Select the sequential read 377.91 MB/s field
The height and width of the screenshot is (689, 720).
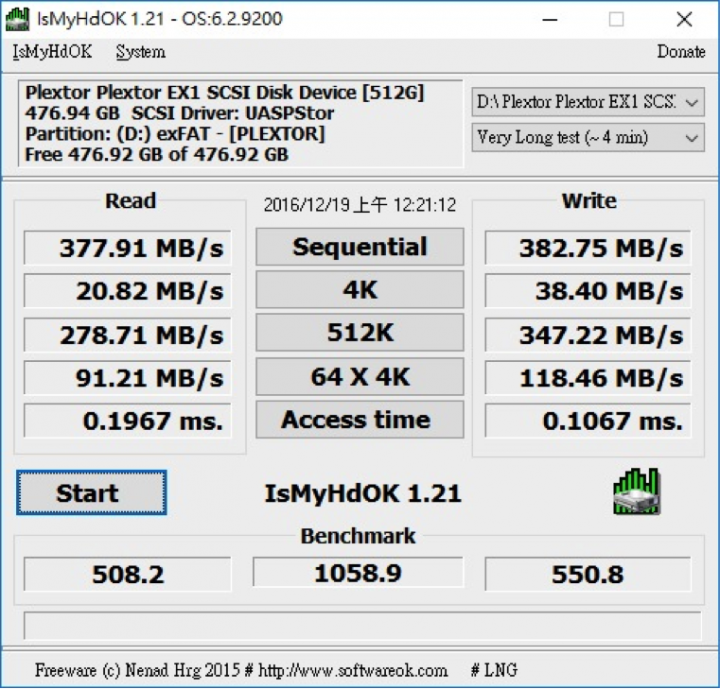click(x=127, y=248)
